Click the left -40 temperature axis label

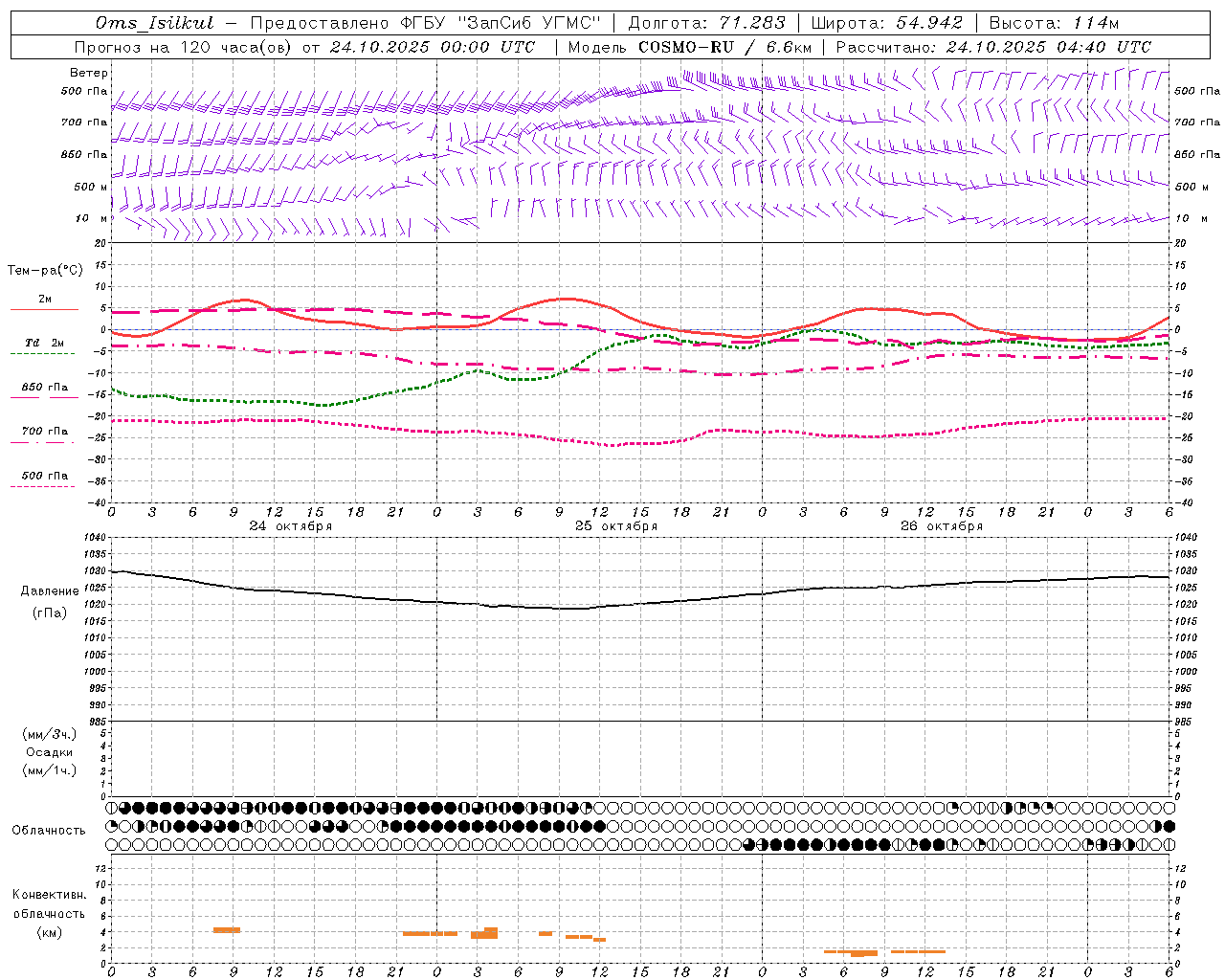(x=98, y=502)
